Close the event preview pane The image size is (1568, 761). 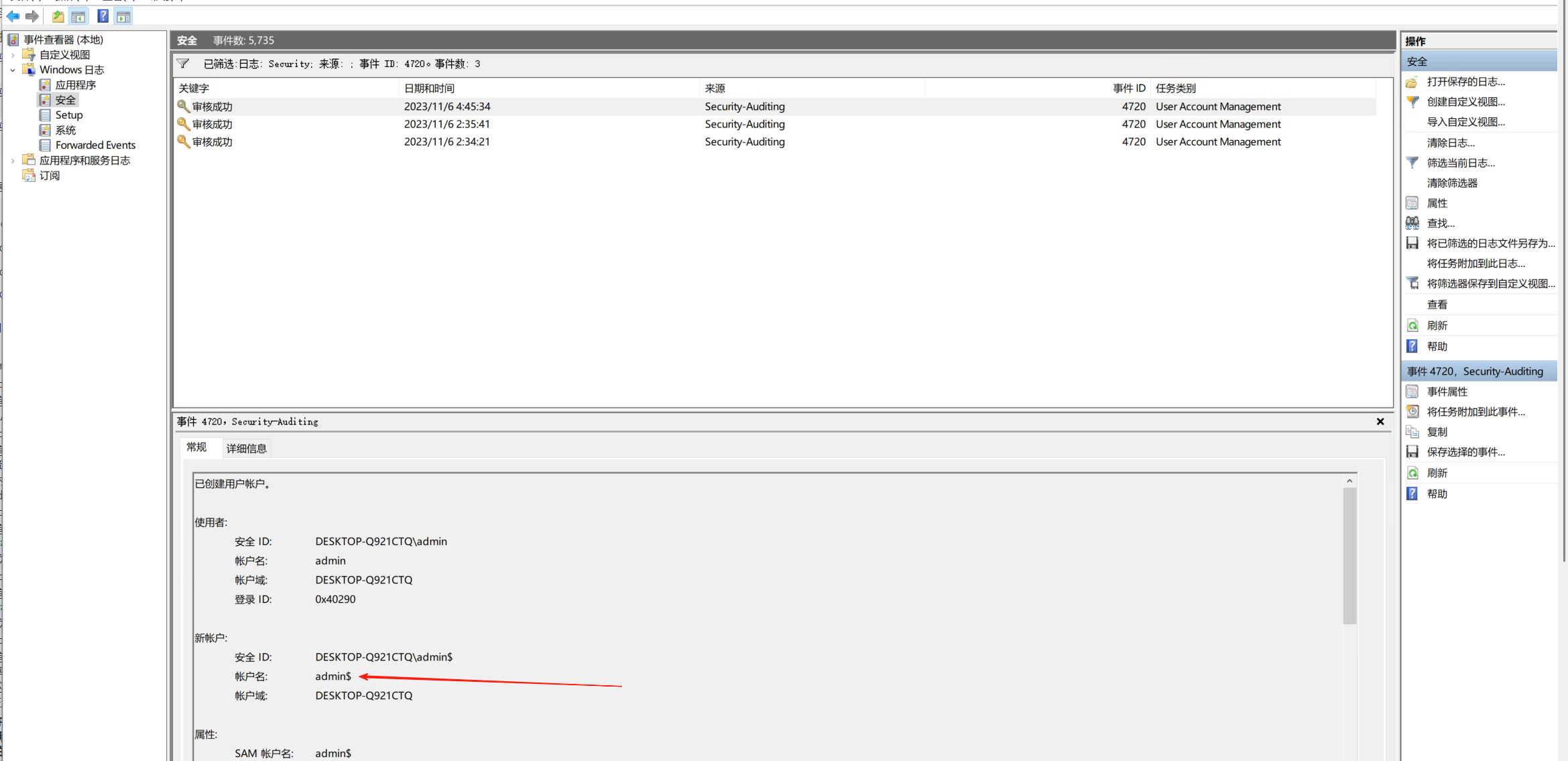(x=1380, y=422)
